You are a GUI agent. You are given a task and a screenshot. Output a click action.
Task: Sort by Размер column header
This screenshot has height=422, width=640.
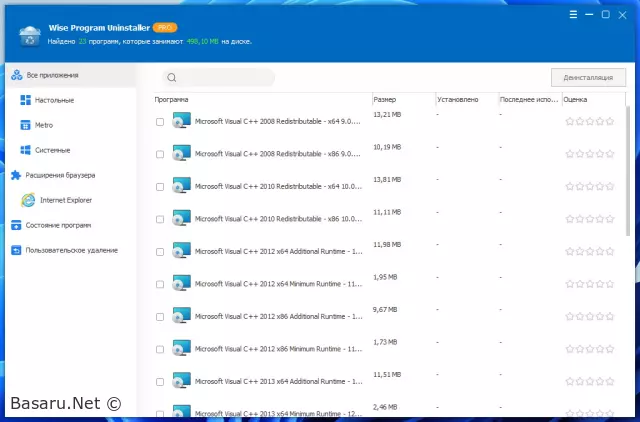click(403, 100)
